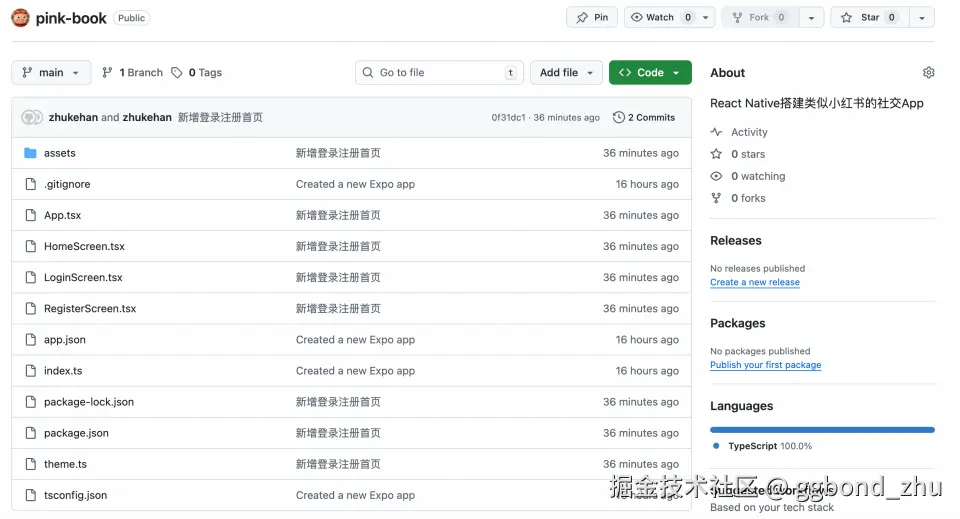Click the LoginScreen.tsx file icon
The width and height of the screenshot is (960, 519).
click(31, 277)
